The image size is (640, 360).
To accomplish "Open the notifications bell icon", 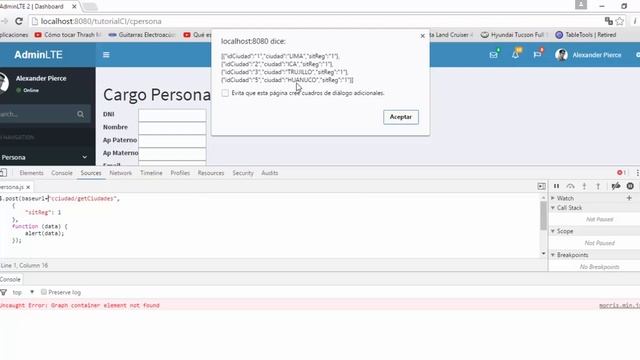I will pyautogui.click(x=516, y=54).
